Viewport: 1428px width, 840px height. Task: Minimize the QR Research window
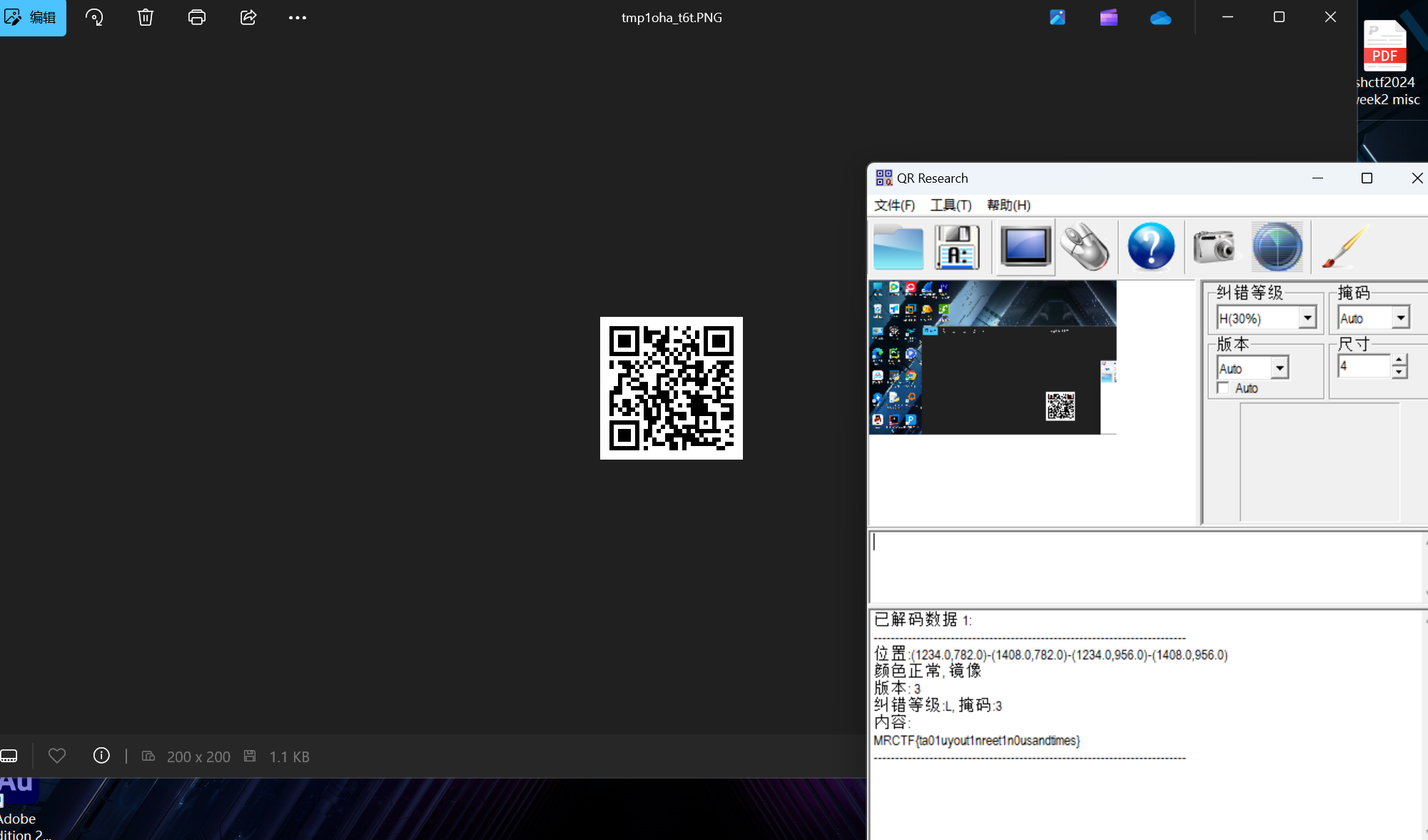coord(1317,178)
